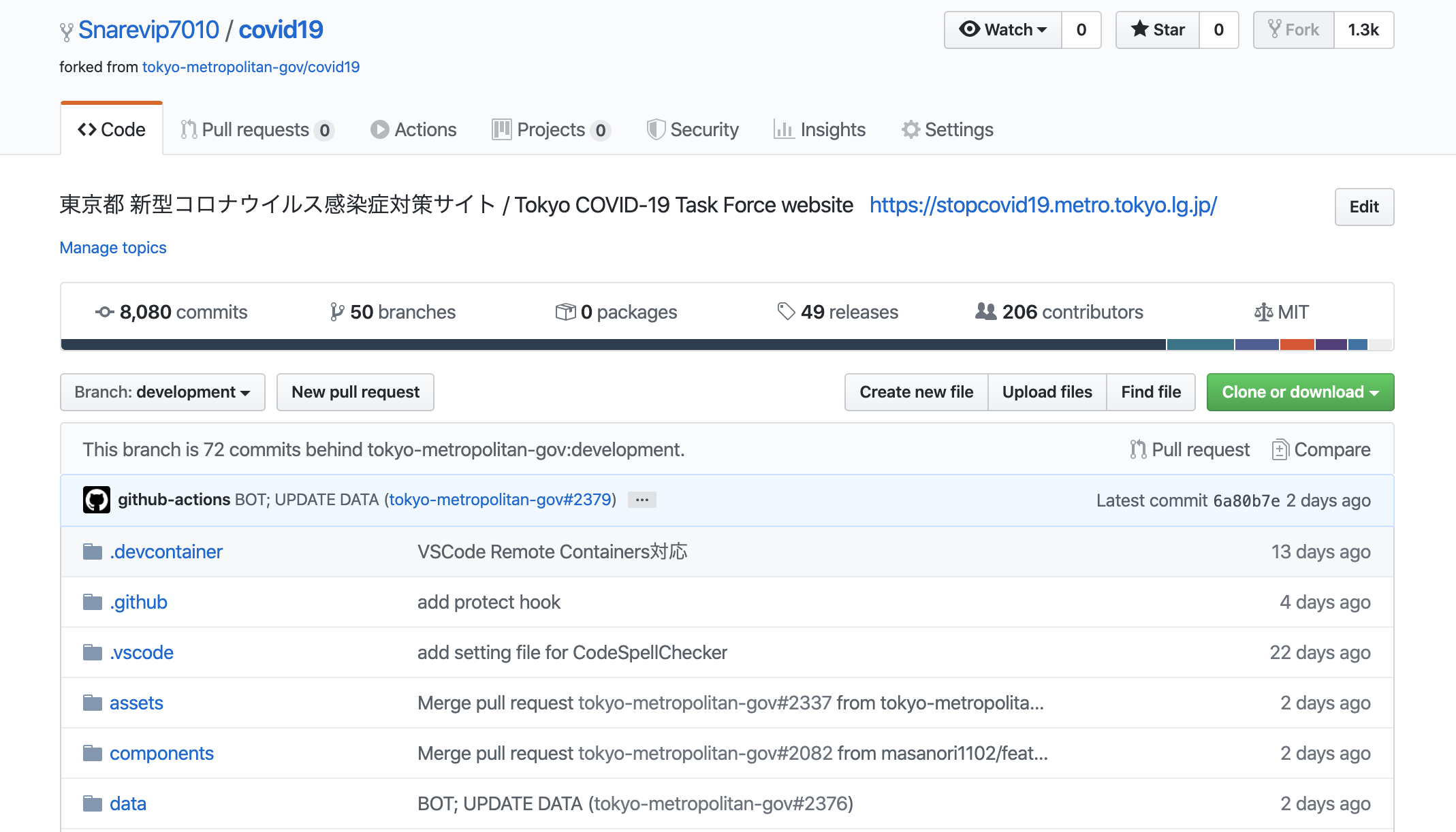Open the data folder
1456x832 pixels.
coord(128,803)
